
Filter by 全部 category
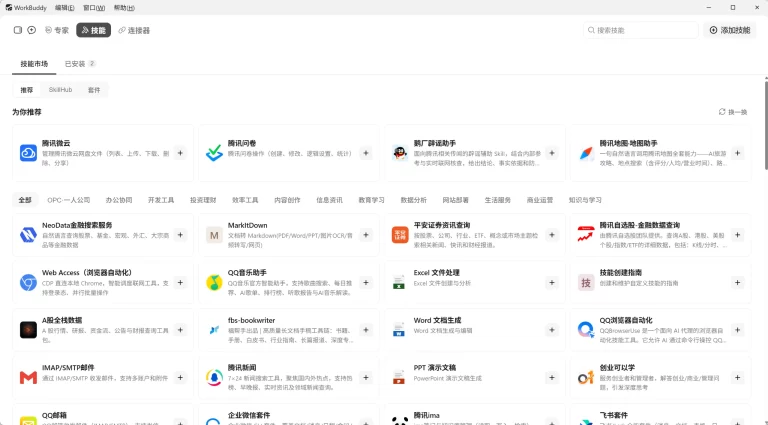[x=25, y=200]
